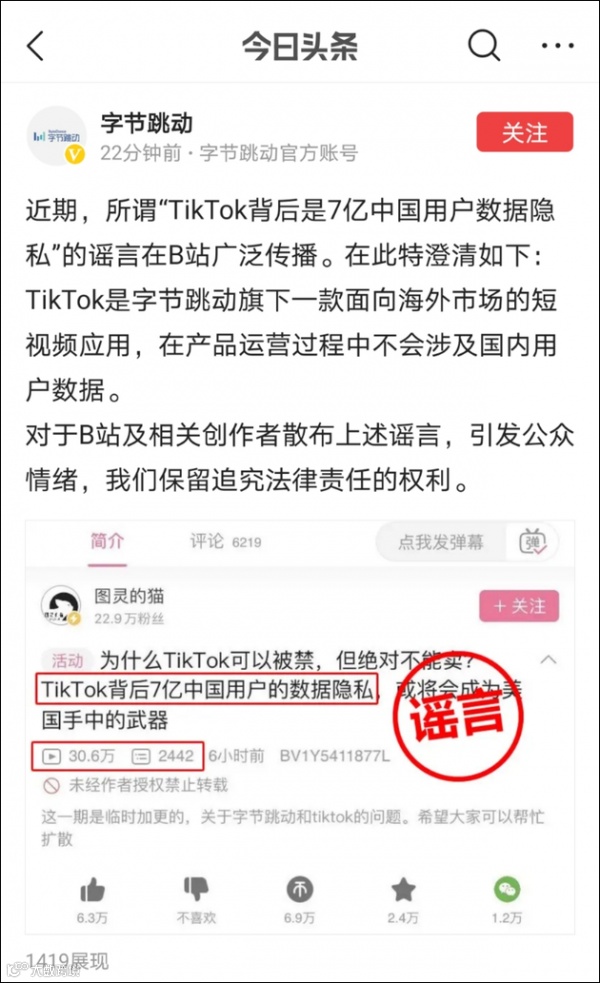600x983 pixels.
Task: Click the 点我发弹幕 input field
Action: pyautogui.click(x=441, y=542)
